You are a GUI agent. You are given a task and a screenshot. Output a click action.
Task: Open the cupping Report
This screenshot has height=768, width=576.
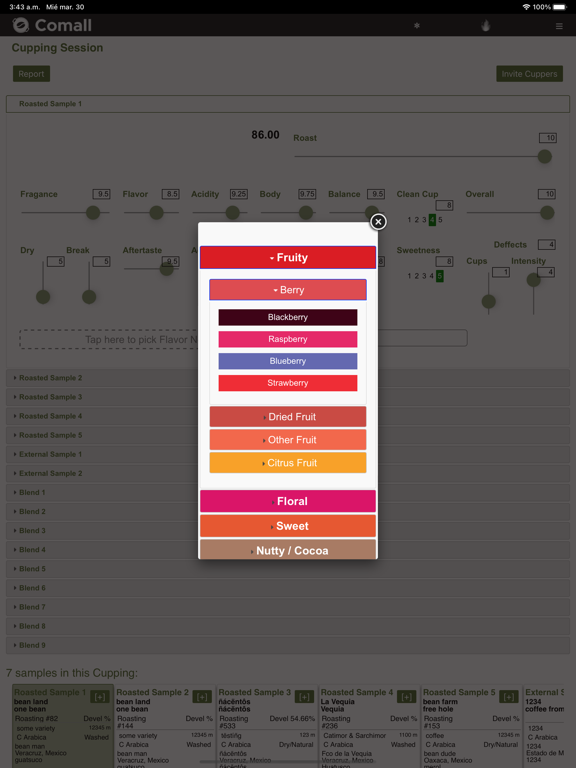point(31,74)
